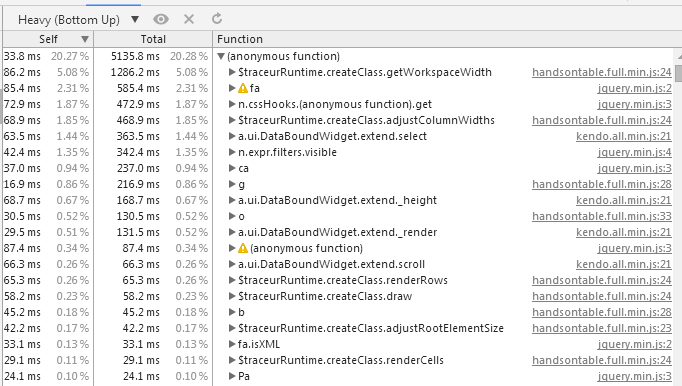Viewport: 682px width, 386px height.
Task: Expand a.ui.DataBoundWidget.extend._render row
Action: point(232,232)
